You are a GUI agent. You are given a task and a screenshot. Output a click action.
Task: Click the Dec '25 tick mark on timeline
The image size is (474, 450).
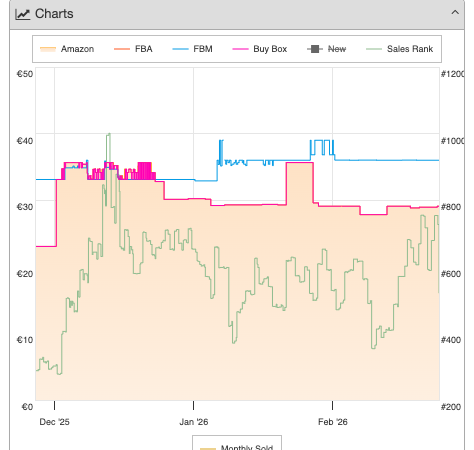pos(55,406)
